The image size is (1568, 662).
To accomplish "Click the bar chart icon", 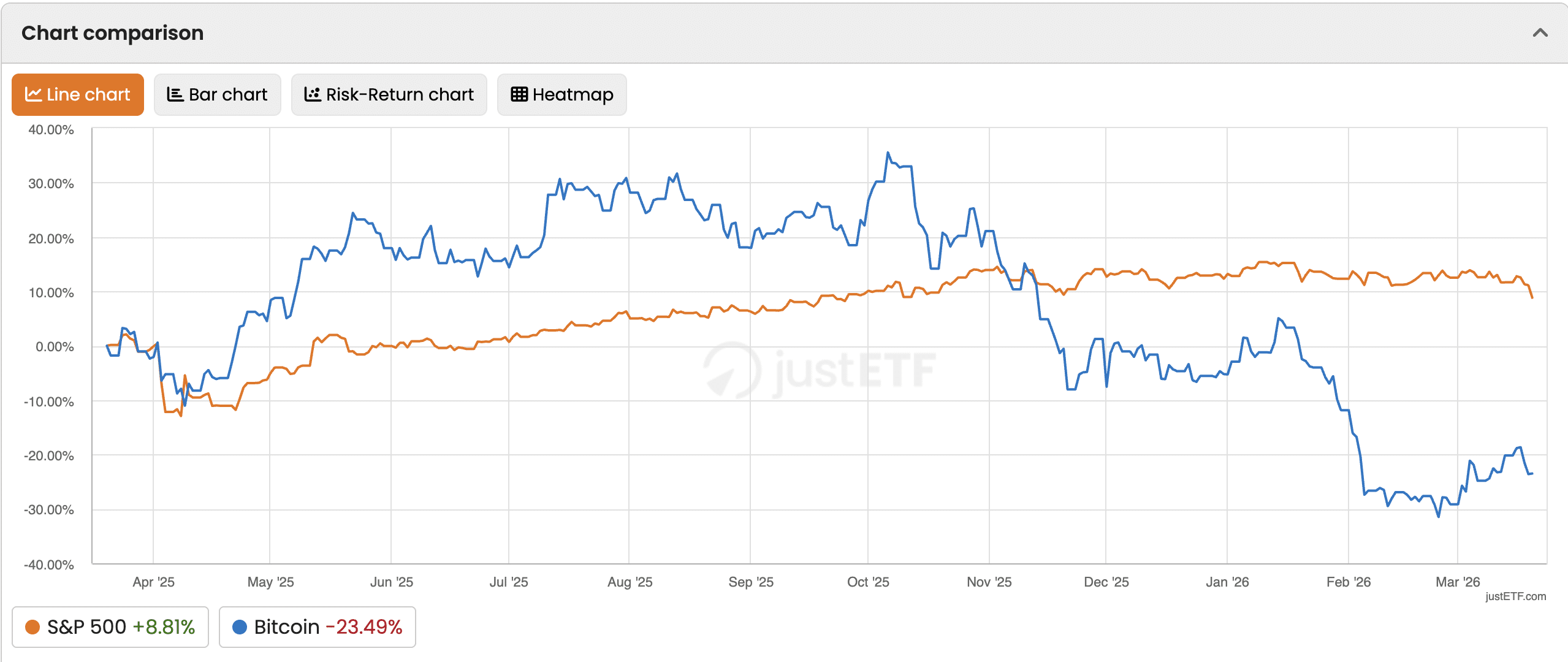I will 175,94.
